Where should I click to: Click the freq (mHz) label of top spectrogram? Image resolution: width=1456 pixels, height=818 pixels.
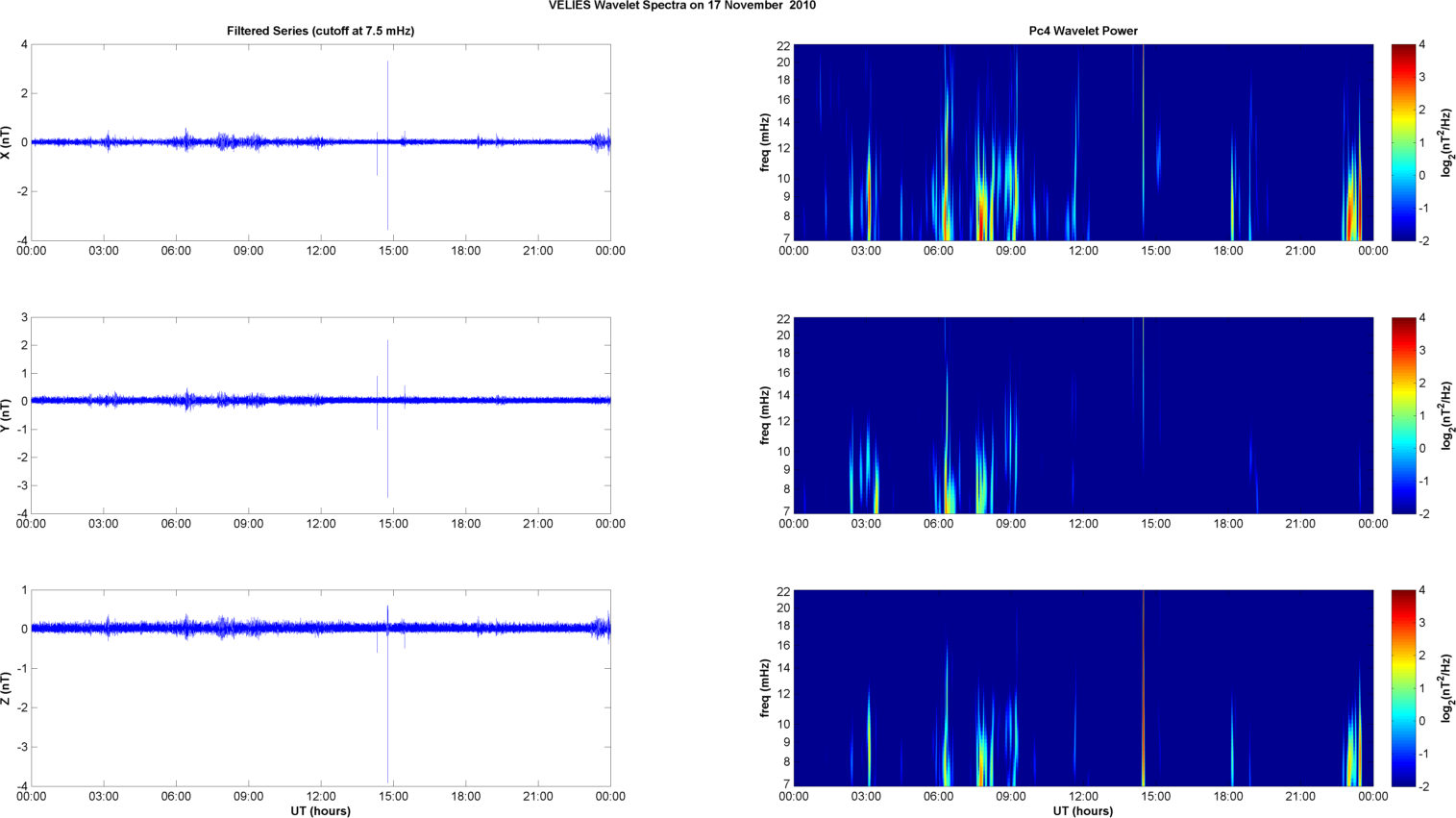(x=765, y=142)
